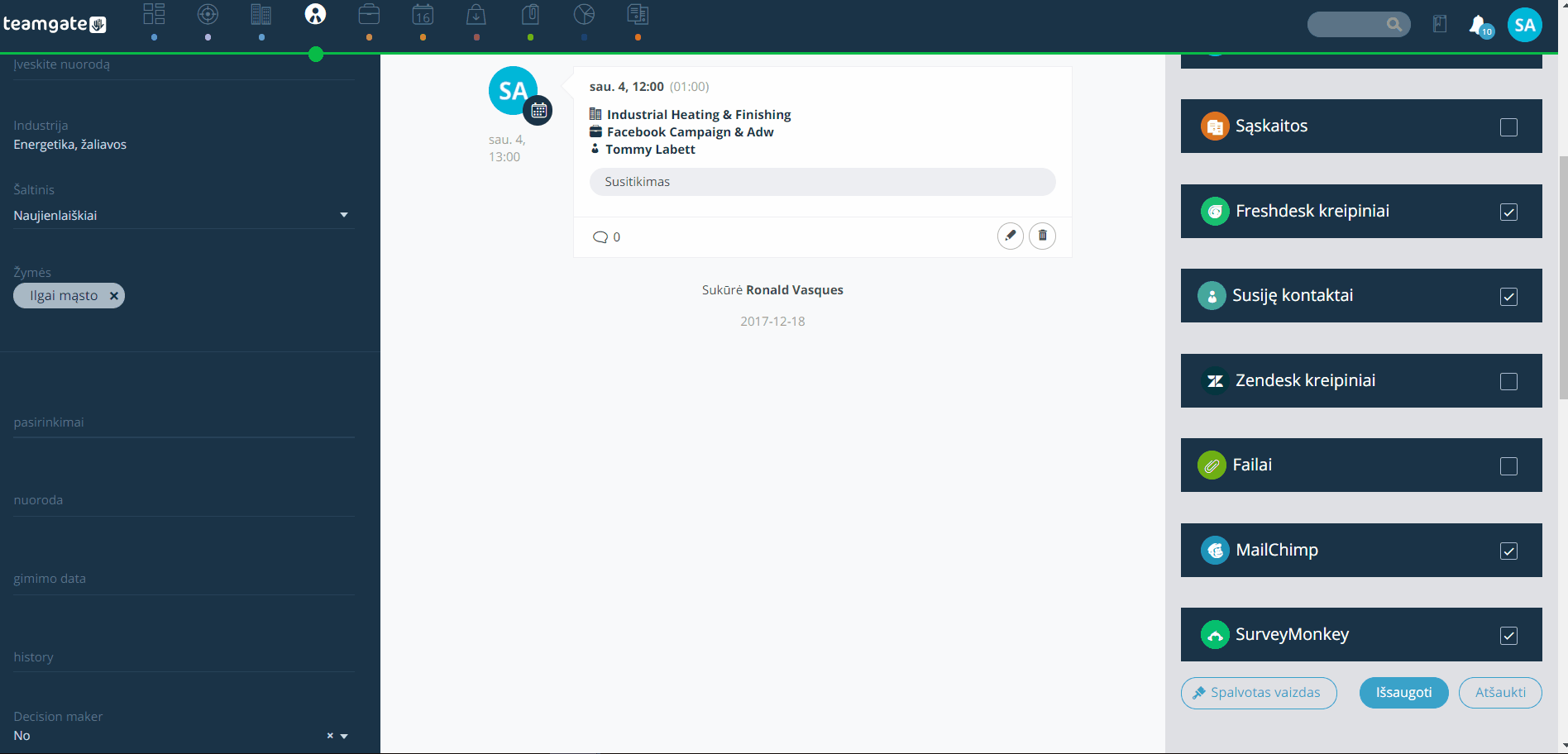Enable the Failai checkbox

[x=1508, y=466]
